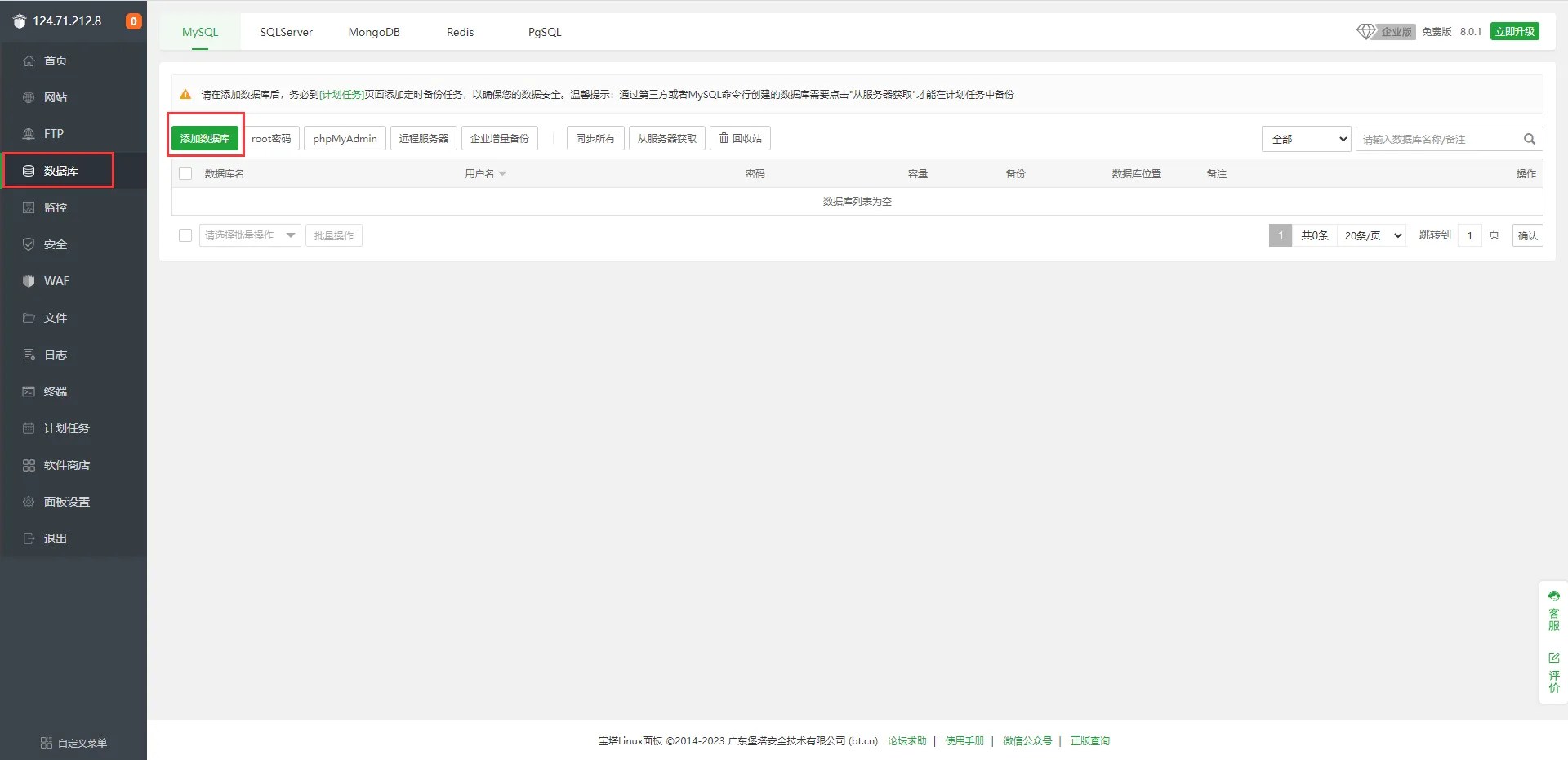Click the folder icon beside 文件

[x=29, y=318]
